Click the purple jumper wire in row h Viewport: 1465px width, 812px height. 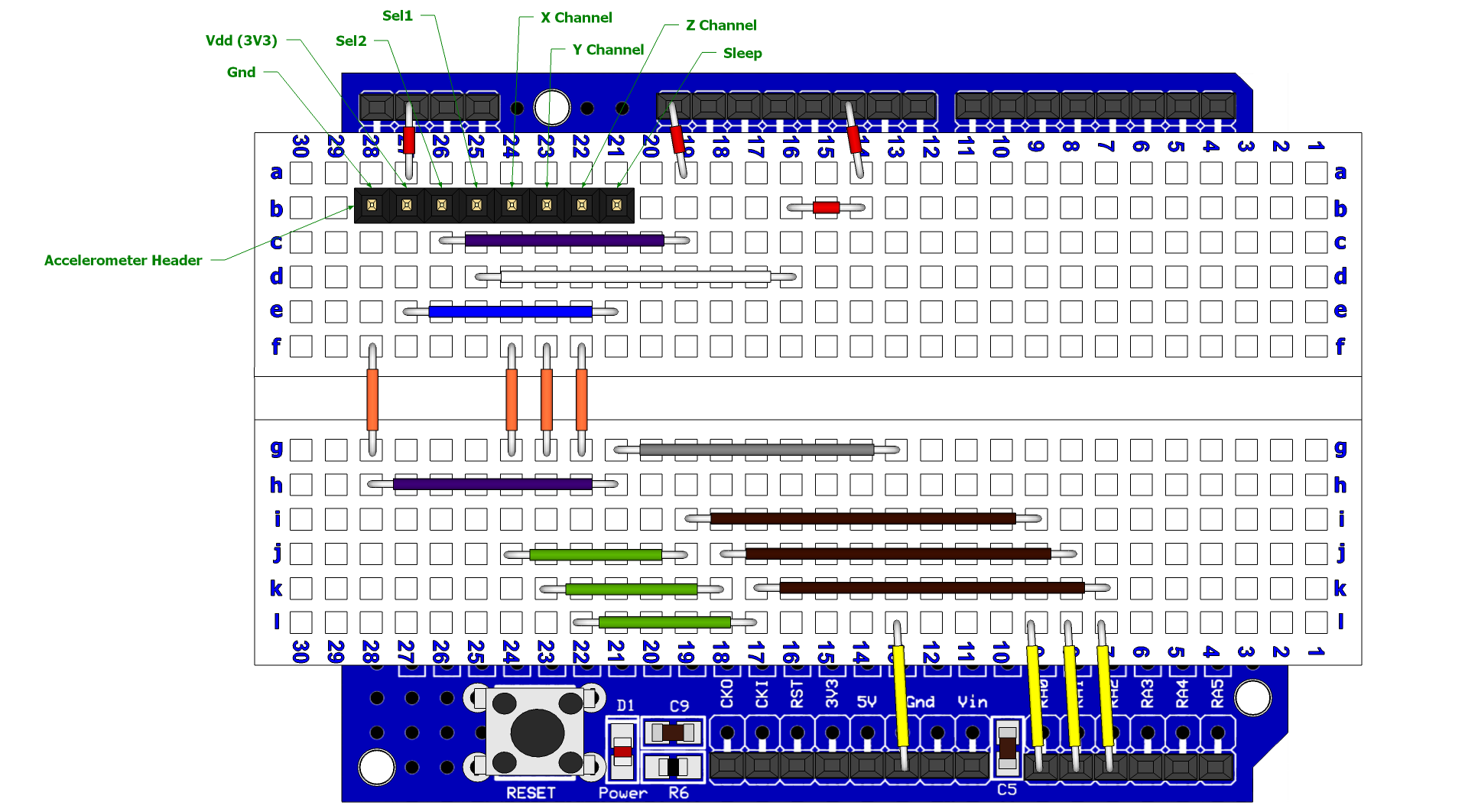pos(492,484)
